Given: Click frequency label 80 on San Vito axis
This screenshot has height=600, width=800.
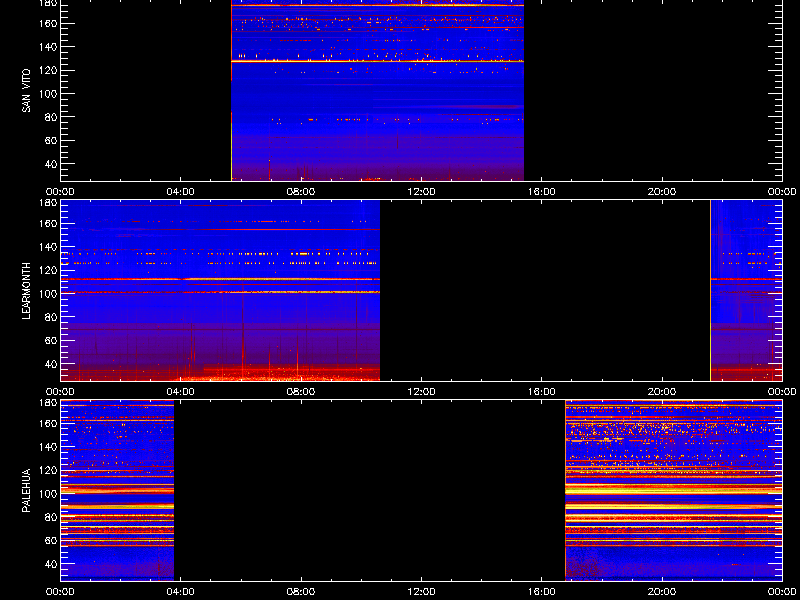Looking at the screenshot, I should click(52, 117).
